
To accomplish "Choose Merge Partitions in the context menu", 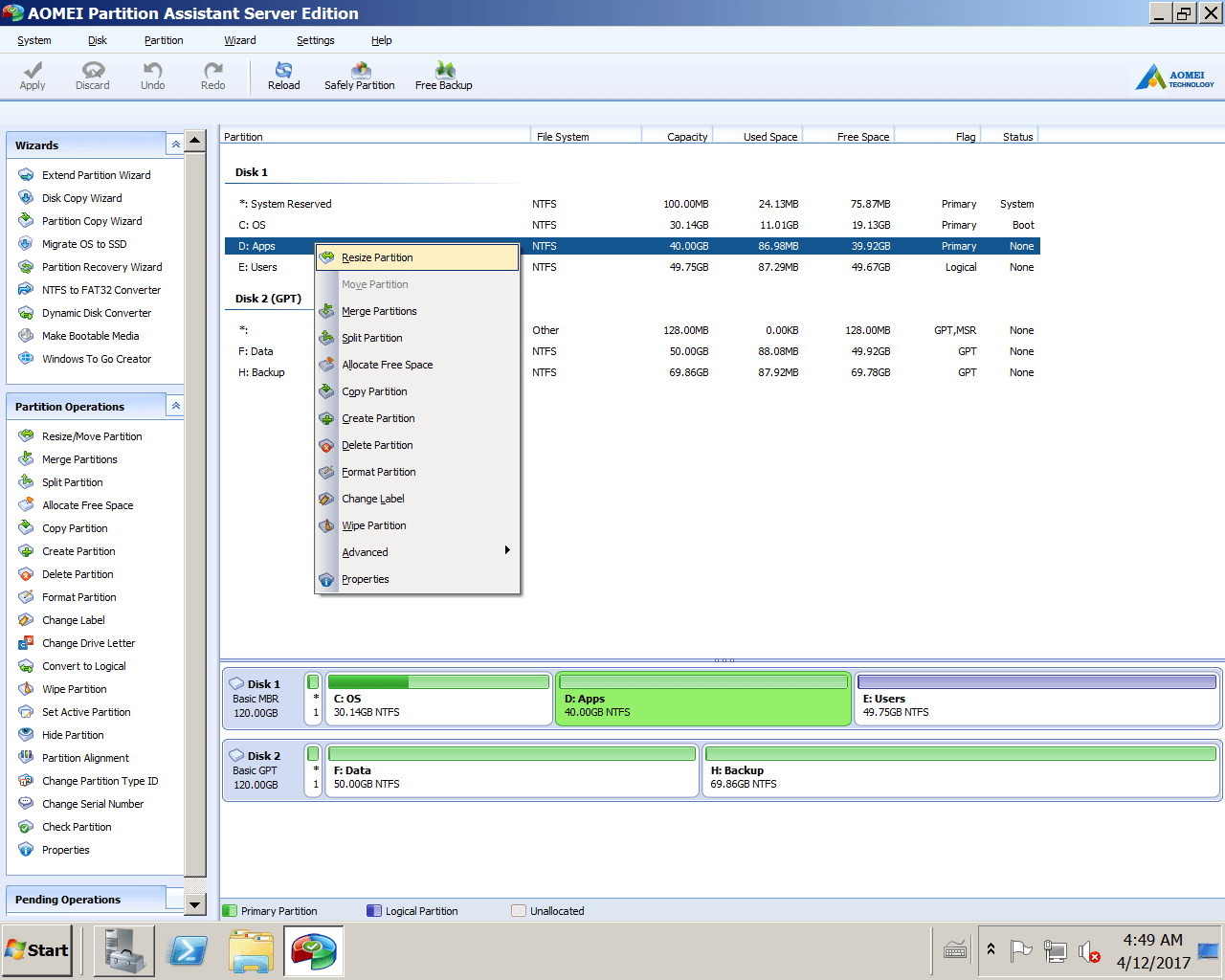I will (417, 311).
